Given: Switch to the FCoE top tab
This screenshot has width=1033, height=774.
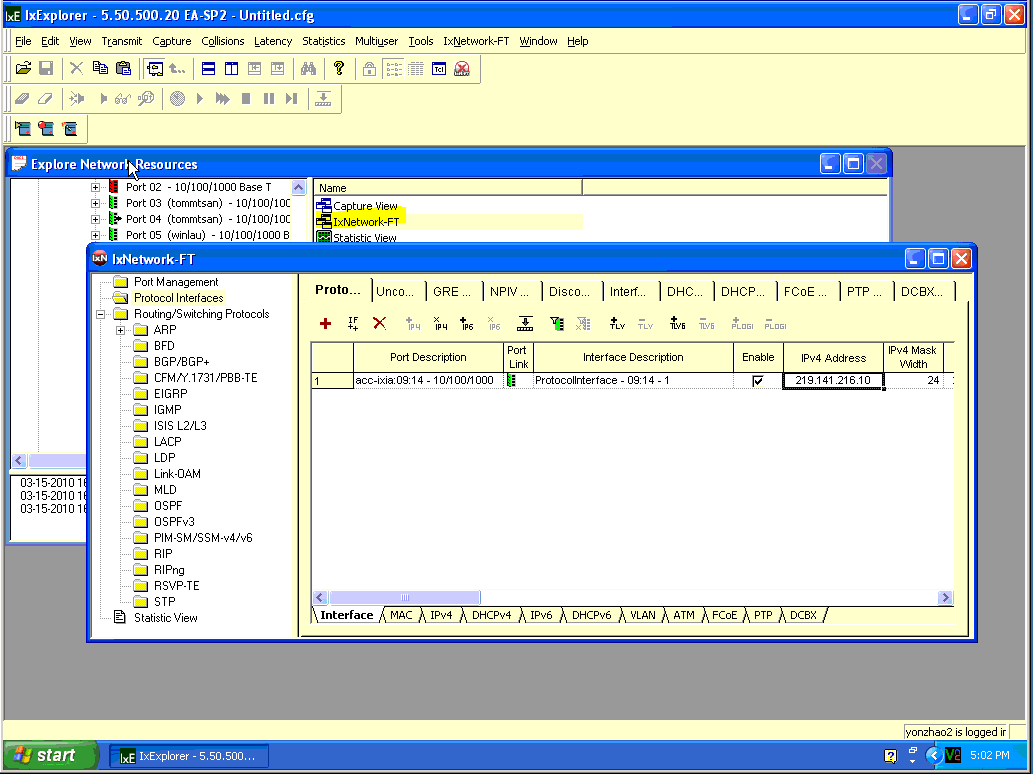Looking at the screenshot, I should [x=805, y=291].
